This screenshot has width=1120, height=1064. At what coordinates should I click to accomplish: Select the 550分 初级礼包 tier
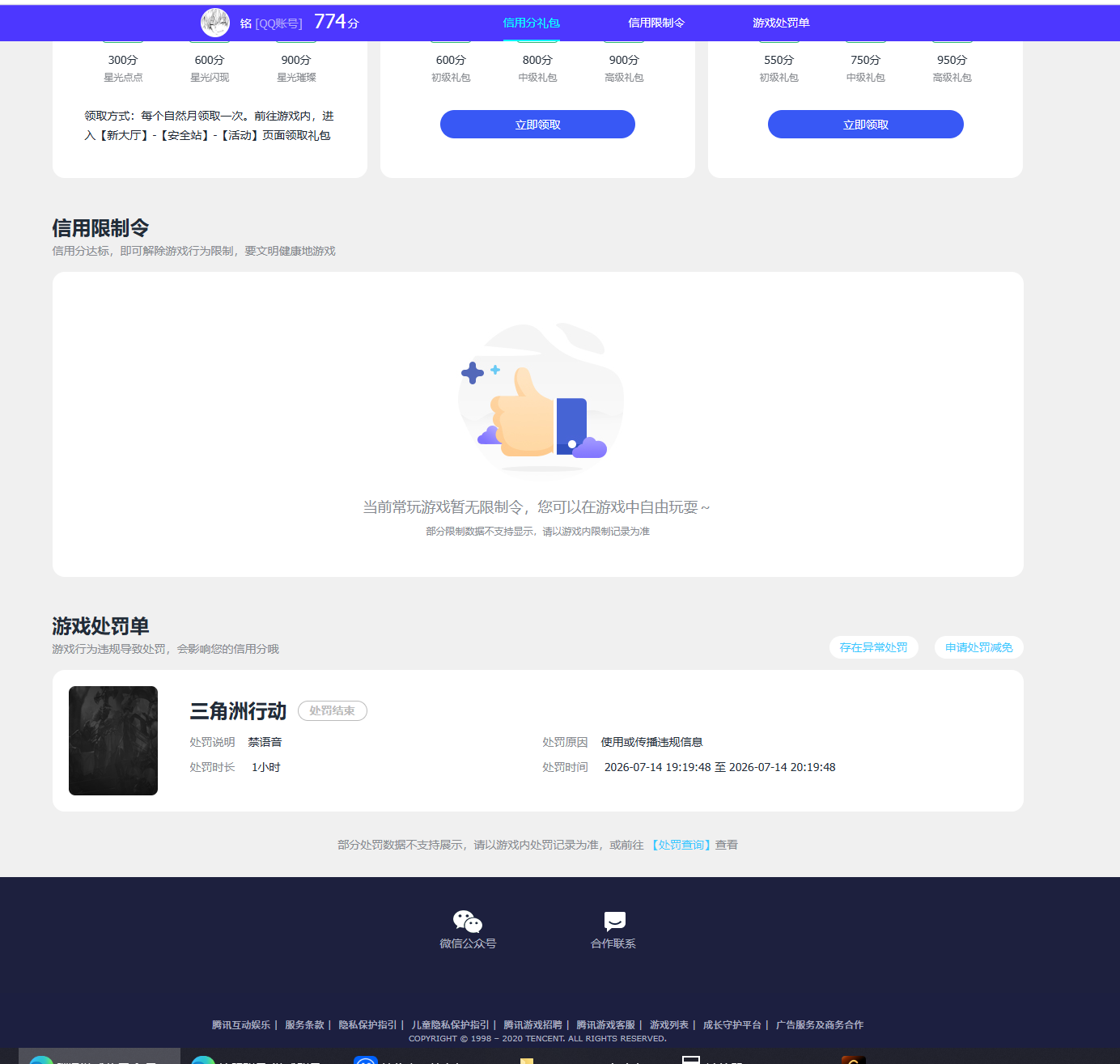[778, 68]
